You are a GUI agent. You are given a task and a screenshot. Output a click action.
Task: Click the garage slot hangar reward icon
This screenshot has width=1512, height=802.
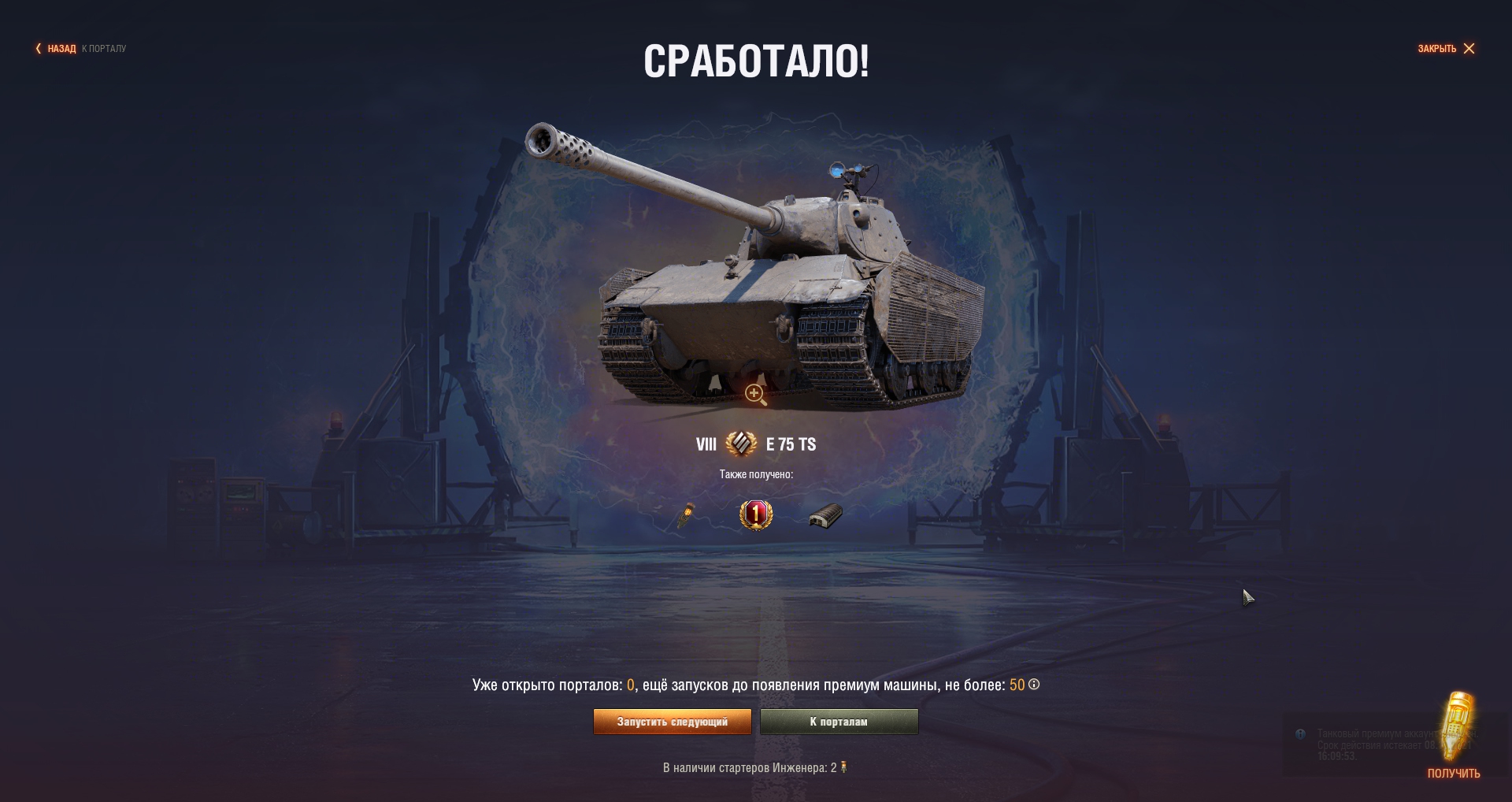pyautogui.click(x=826, y=516)
